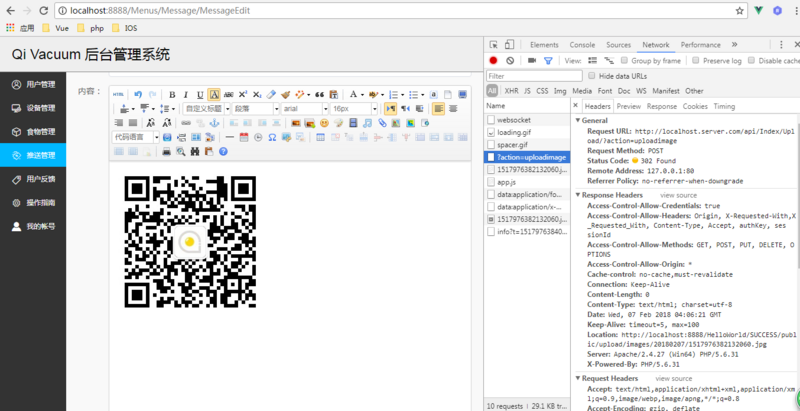The image size is (800, 411).
Task: Apply underline formatting
Action: tap(200, 95)
